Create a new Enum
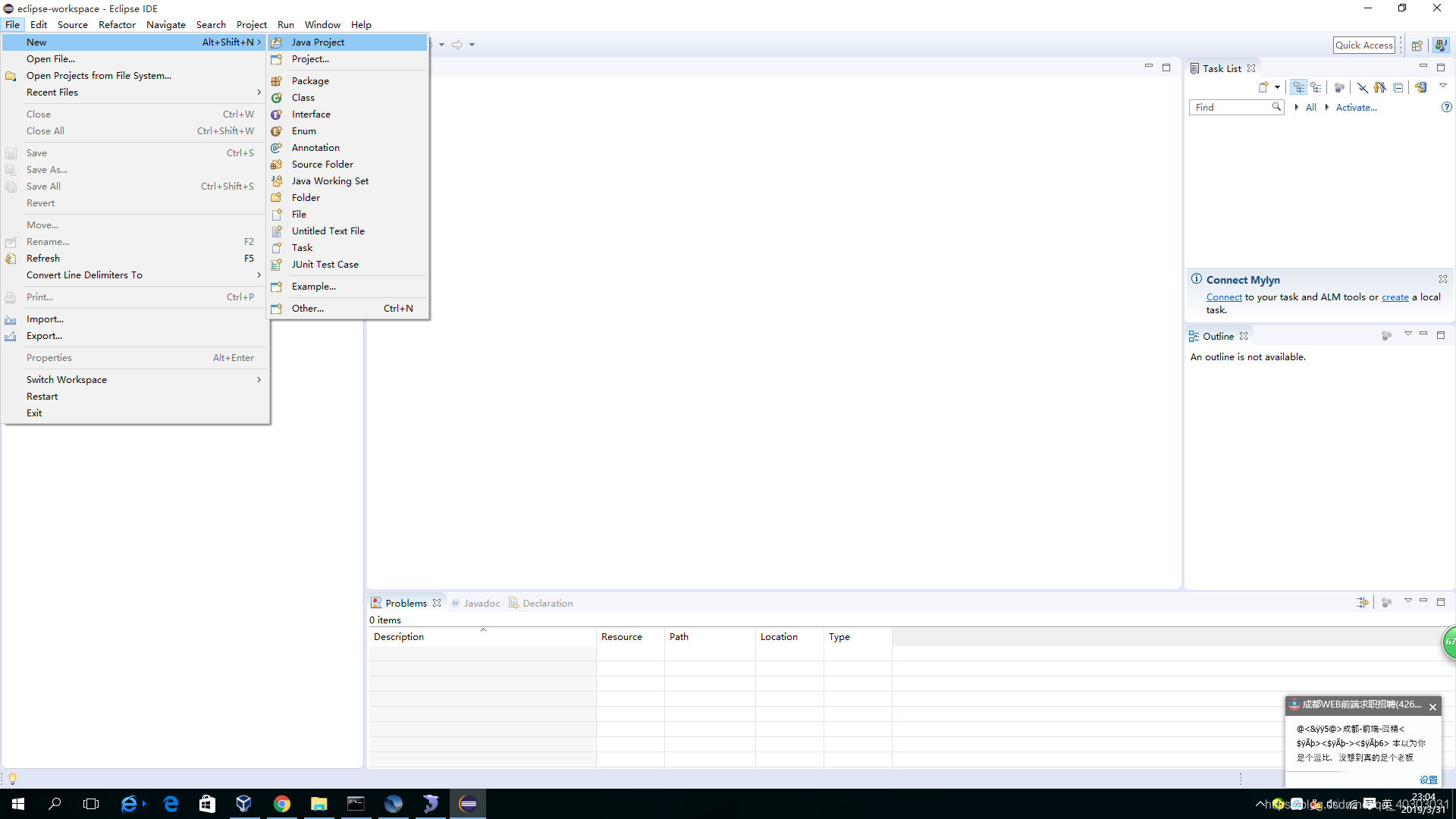Viewport: 1456px width, 819px height. coord(348,131)
